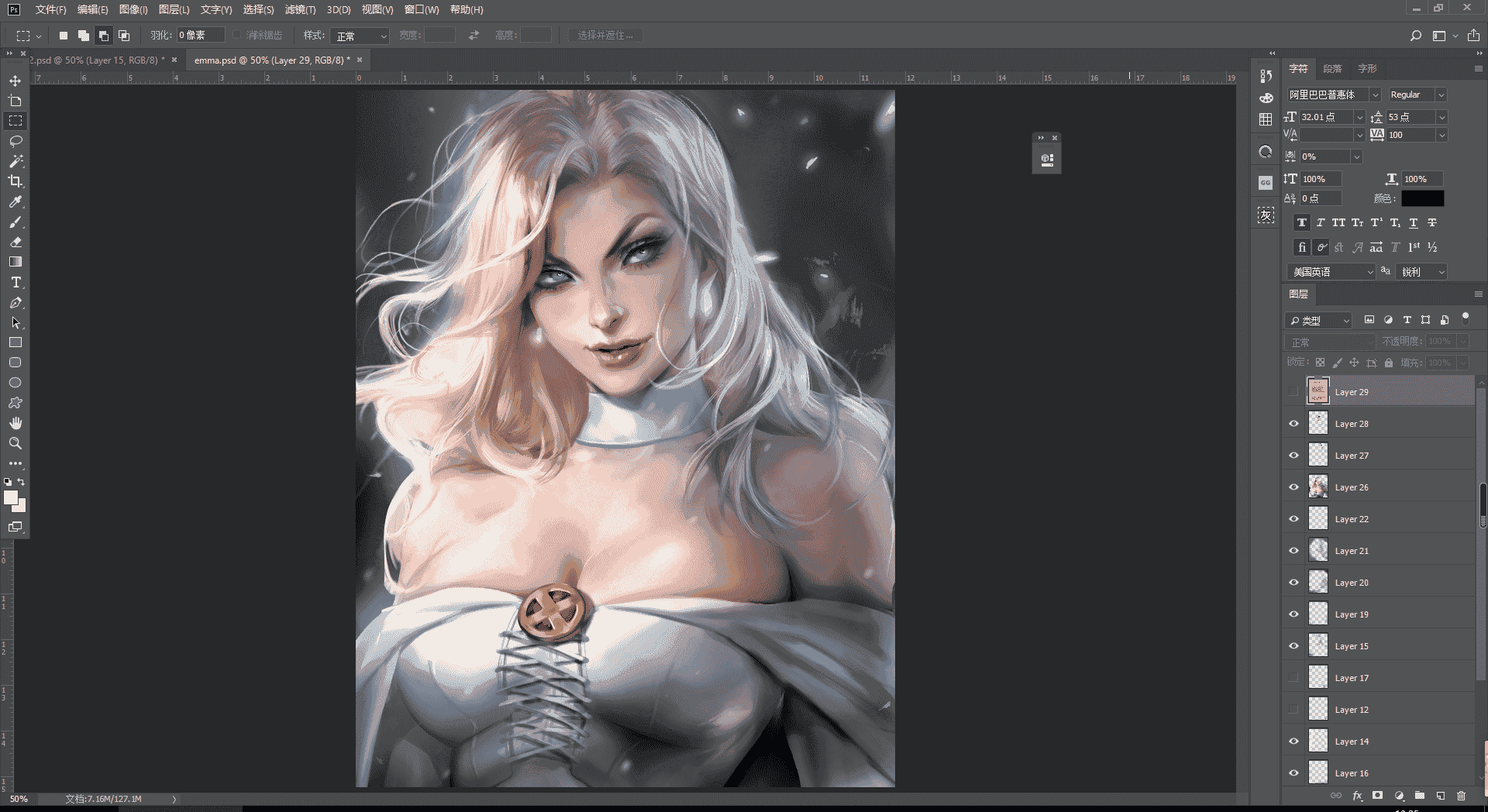Create a new layer from layers panel
Image resolution: width=1488 pixels, height=812 pixels.
(x=1440, y=796)
